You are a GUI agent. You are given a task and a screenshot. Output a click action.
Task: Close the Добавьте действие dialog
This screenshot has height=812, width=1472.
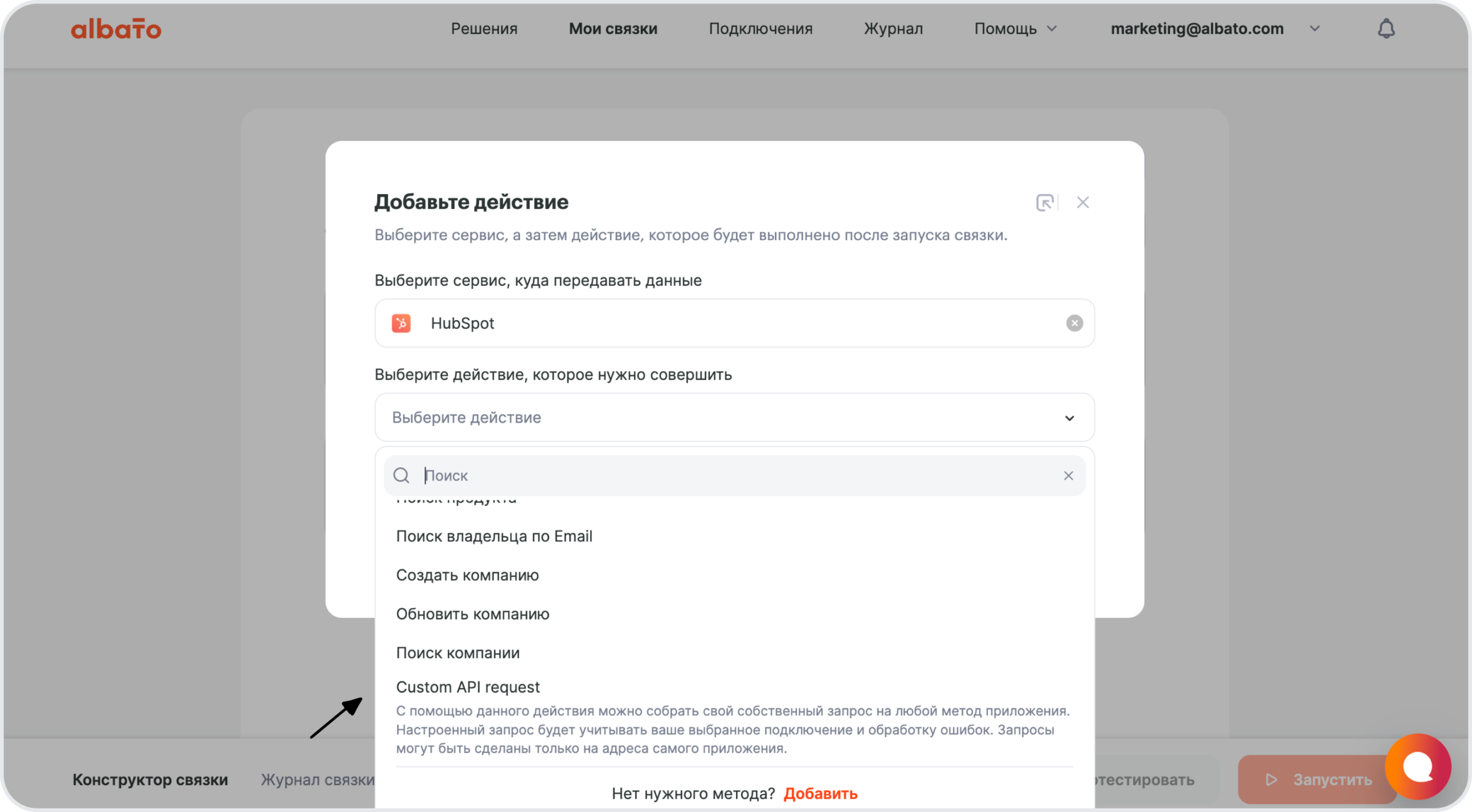pyautogui.click(x=1083, y=202)
